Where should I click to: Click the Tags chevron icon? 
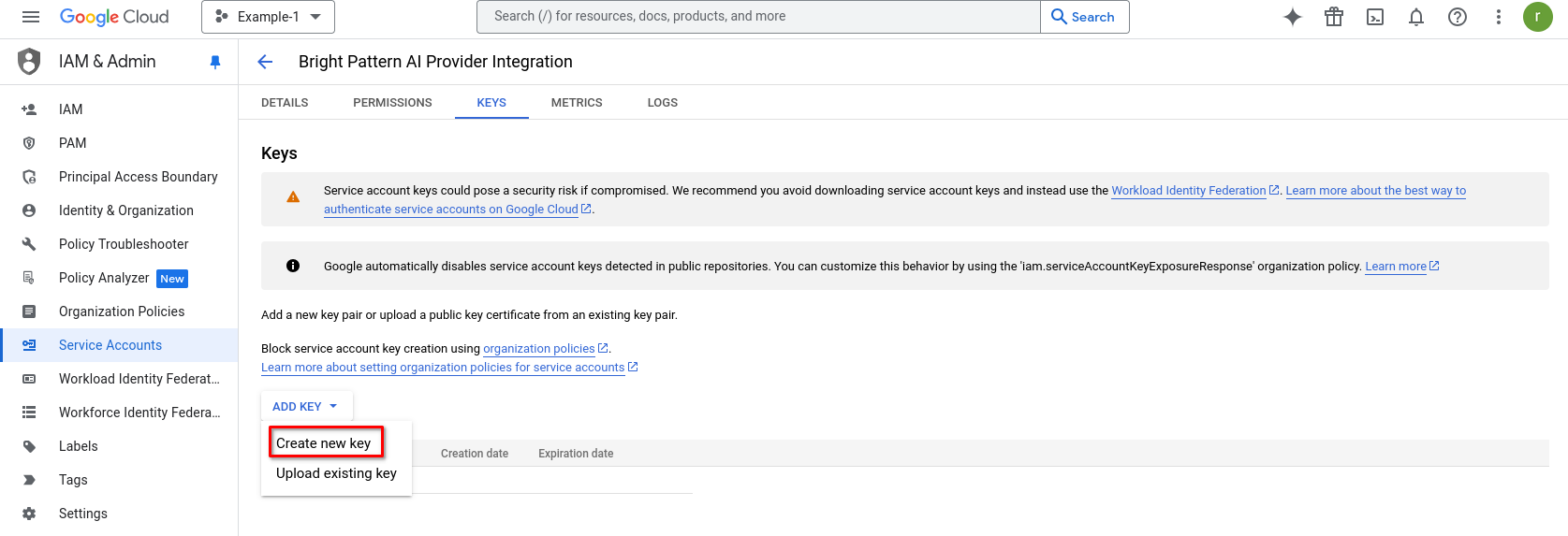(x=29, y=480)
